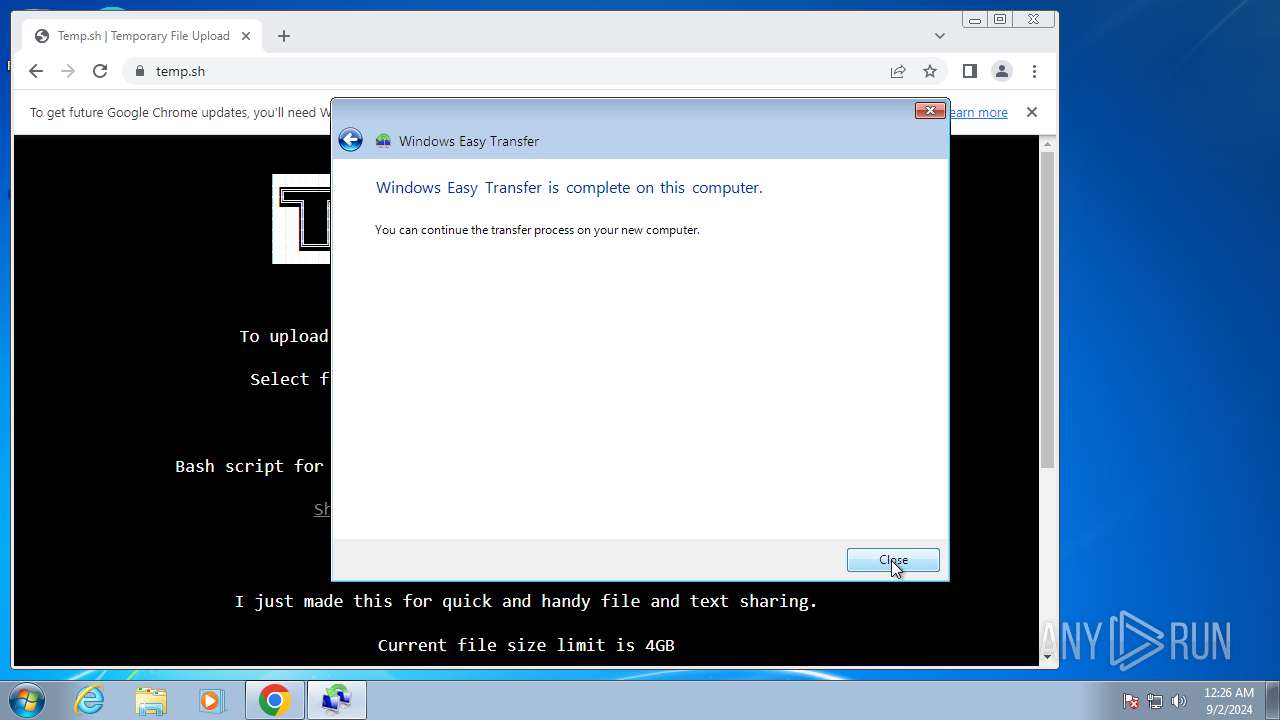Launch Internet Explorer from taskbar
Viewport: 1280px width, 720px height.
(90, 700)
